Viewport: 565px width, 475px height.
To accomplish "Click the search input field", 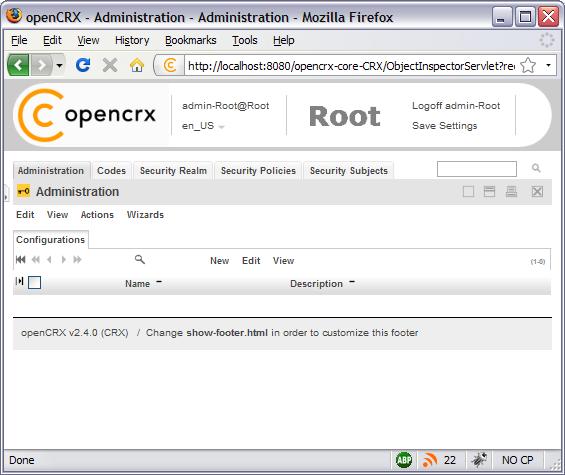I will click(476, 169).
